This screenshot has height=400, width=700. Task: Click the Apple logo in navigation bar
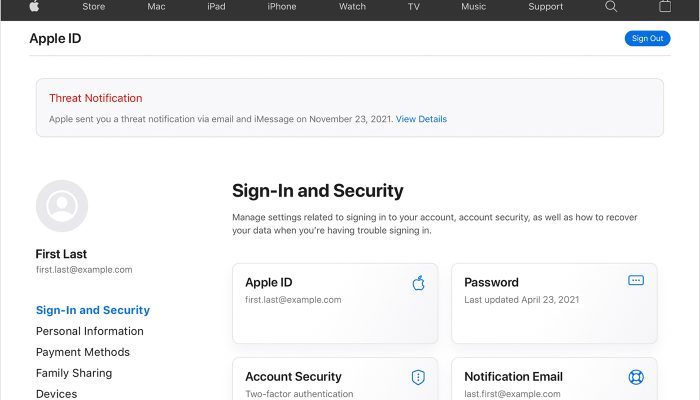(34, 7)
